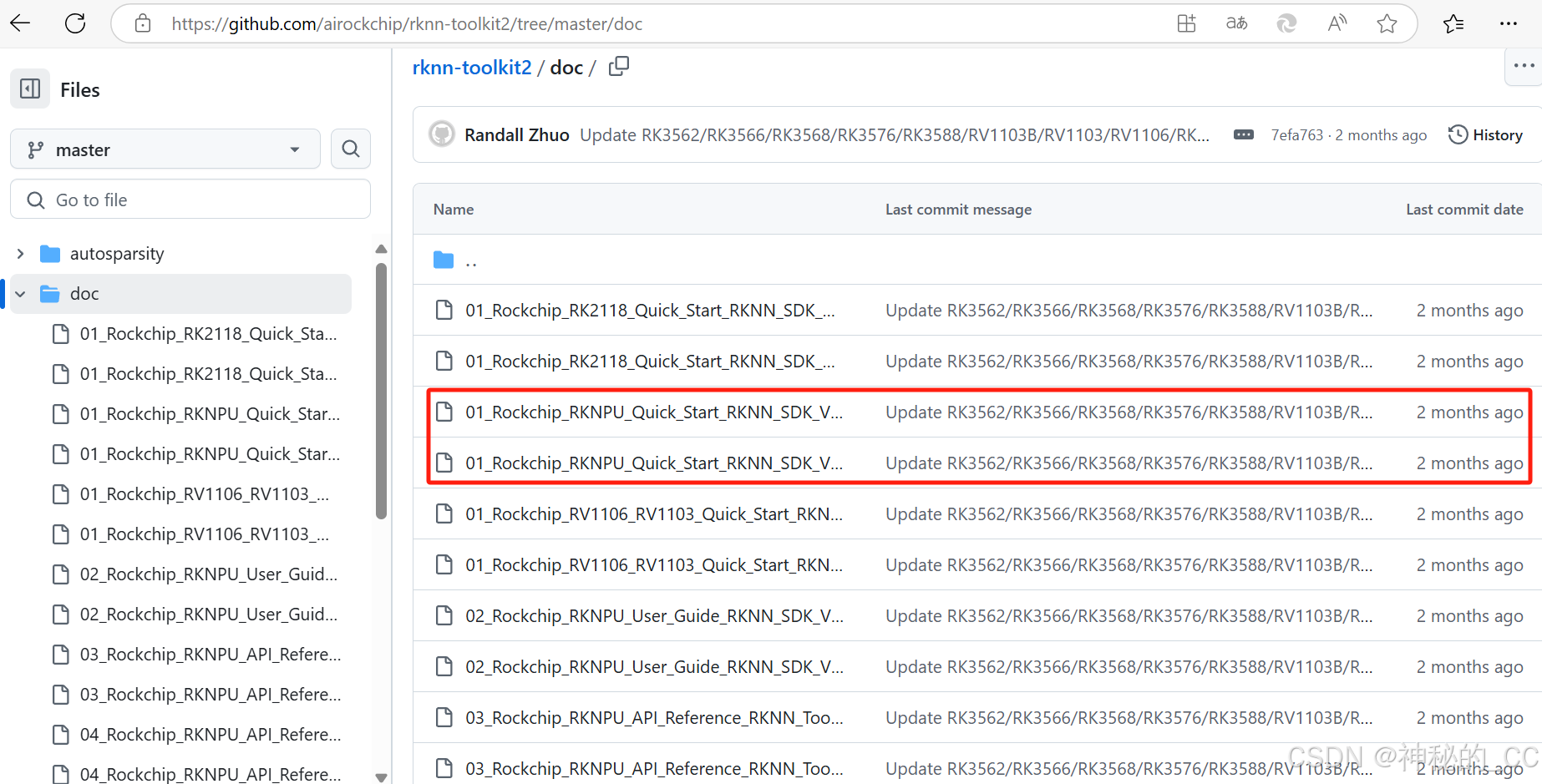Select autosparsity folder in tree
1542x784 pixels.
click(x=117, y=253)
